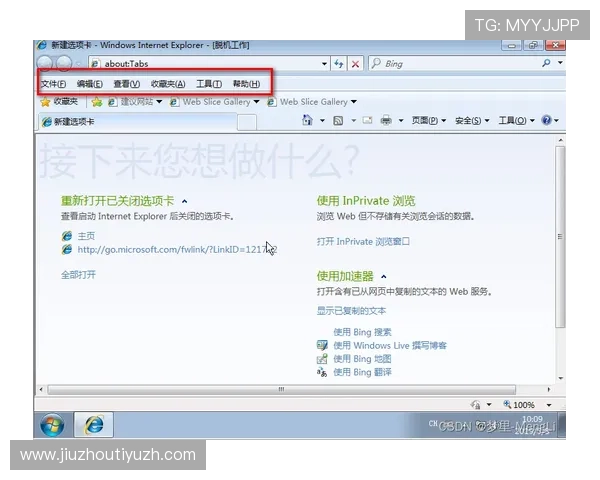Click the Favorites (收藏夹) star button
The height and width of the screenshot is (480, 600).
pos(59,102)
